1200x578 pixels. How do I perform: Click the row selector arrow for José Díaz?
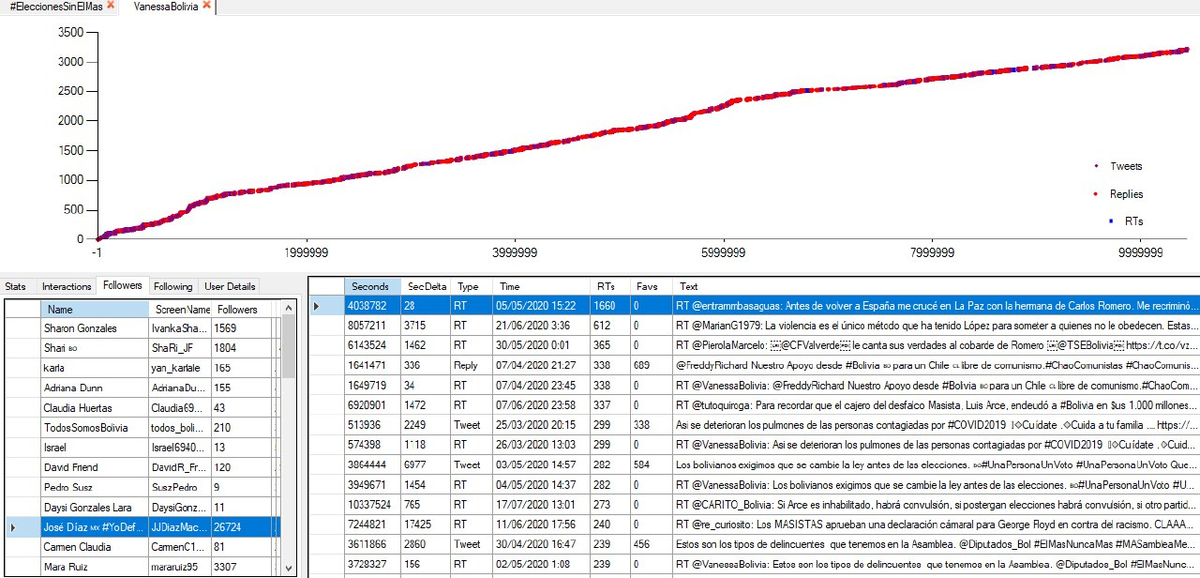[x=12, y=526]
